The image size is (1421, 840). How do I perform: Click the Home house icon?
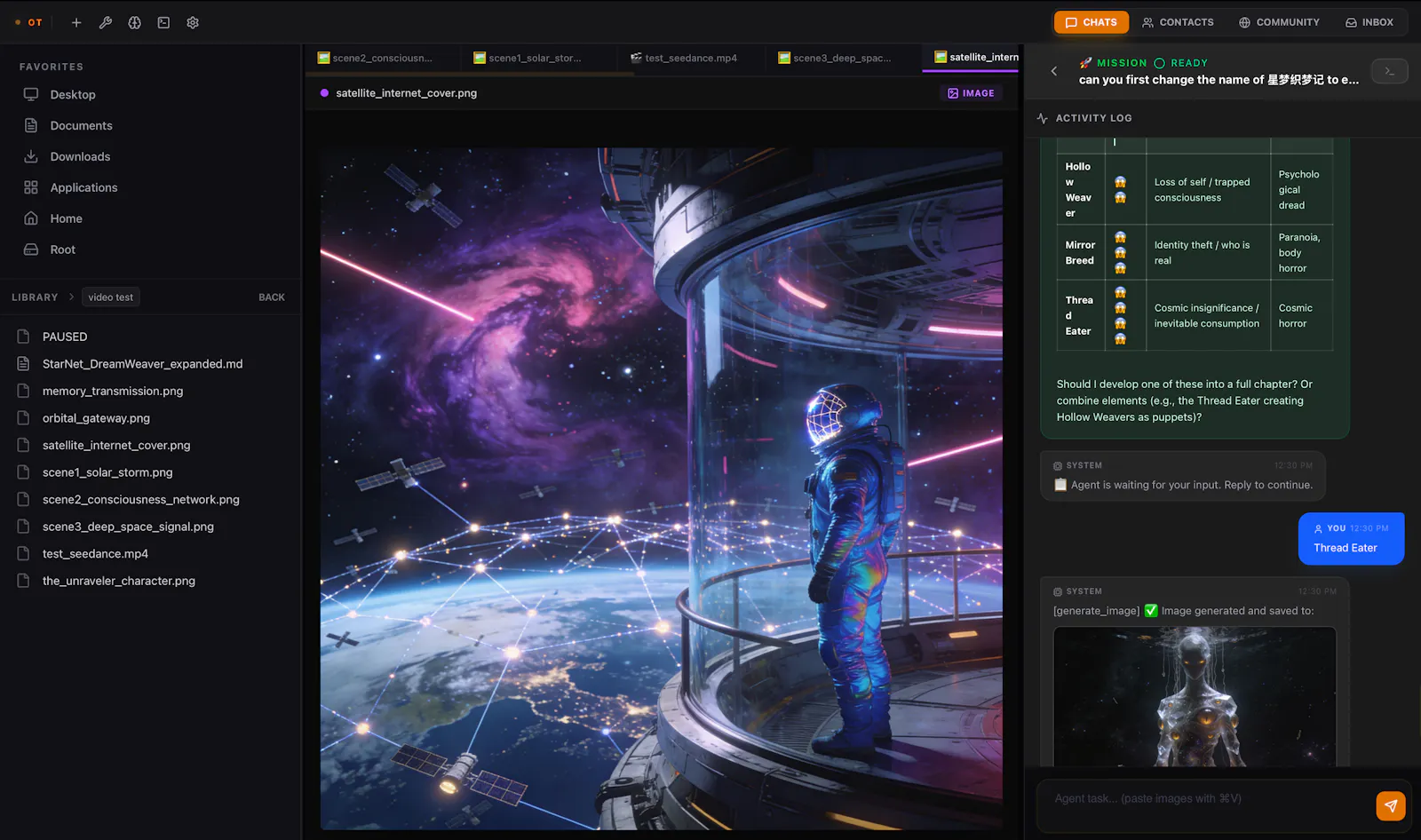(31, 218)
